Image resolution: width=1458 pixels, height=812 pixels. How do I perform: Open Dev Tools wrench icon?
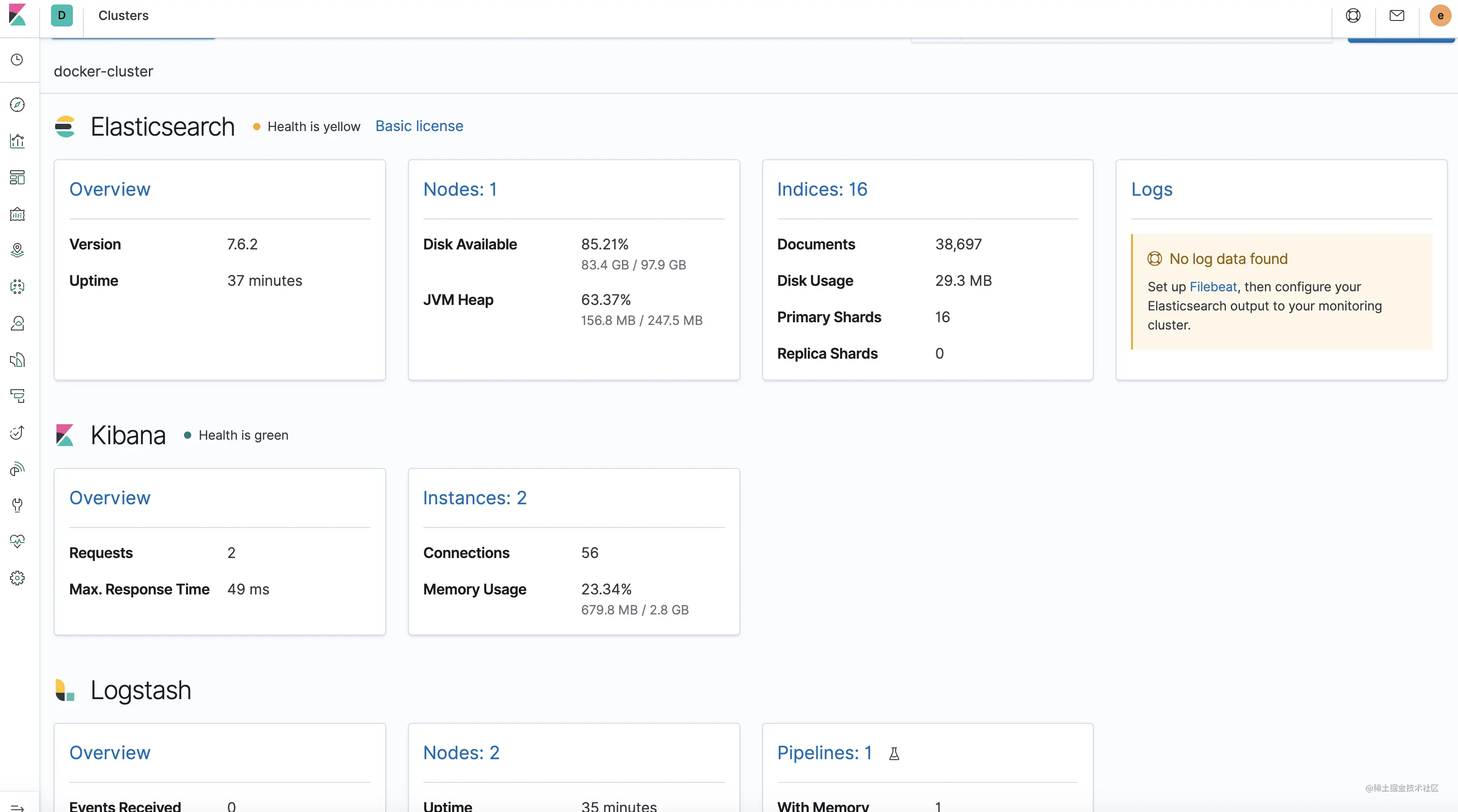coord(18,505)
